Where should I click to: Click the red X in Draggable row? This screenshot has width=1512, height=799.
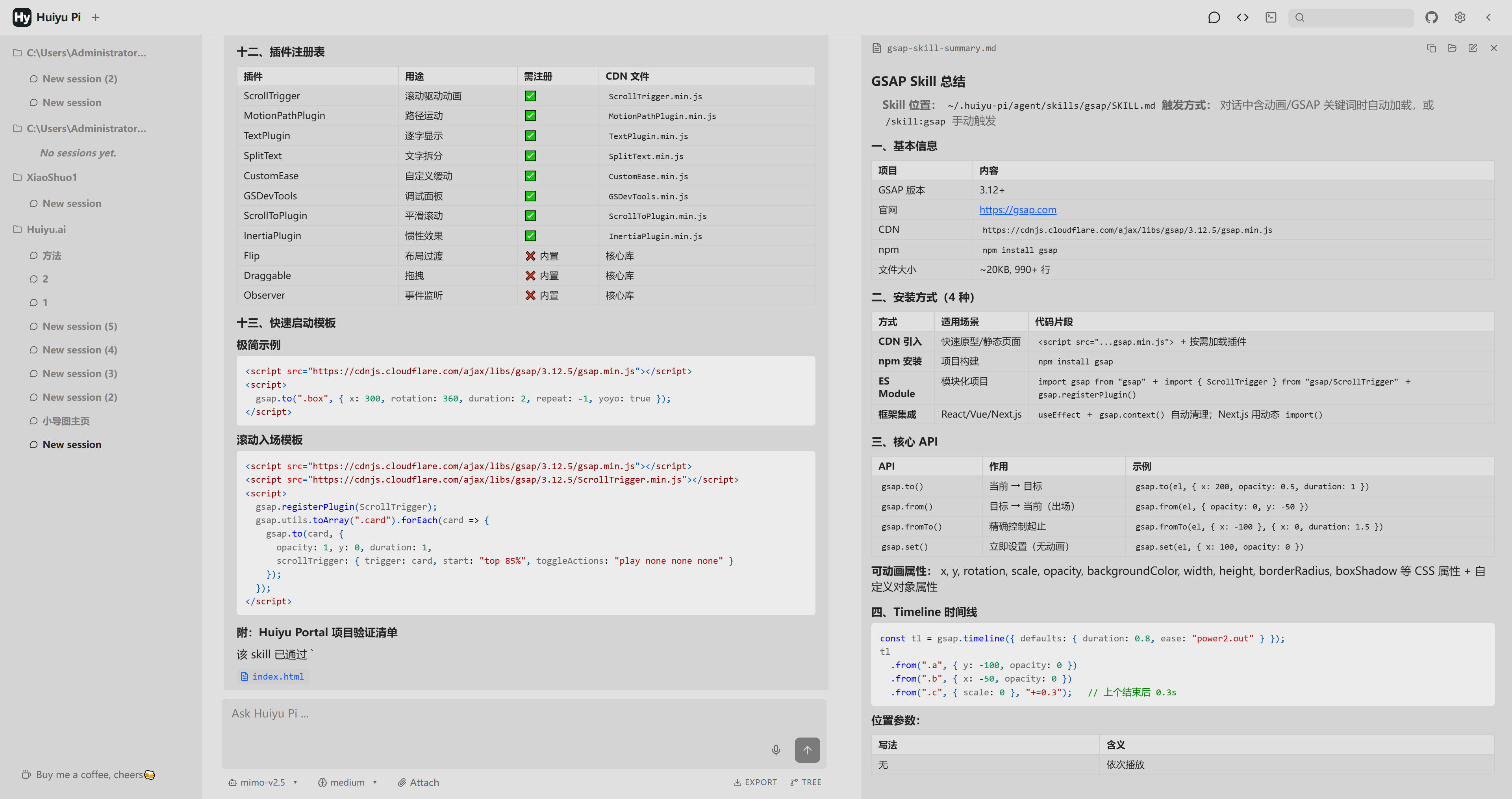coord(530,275)
